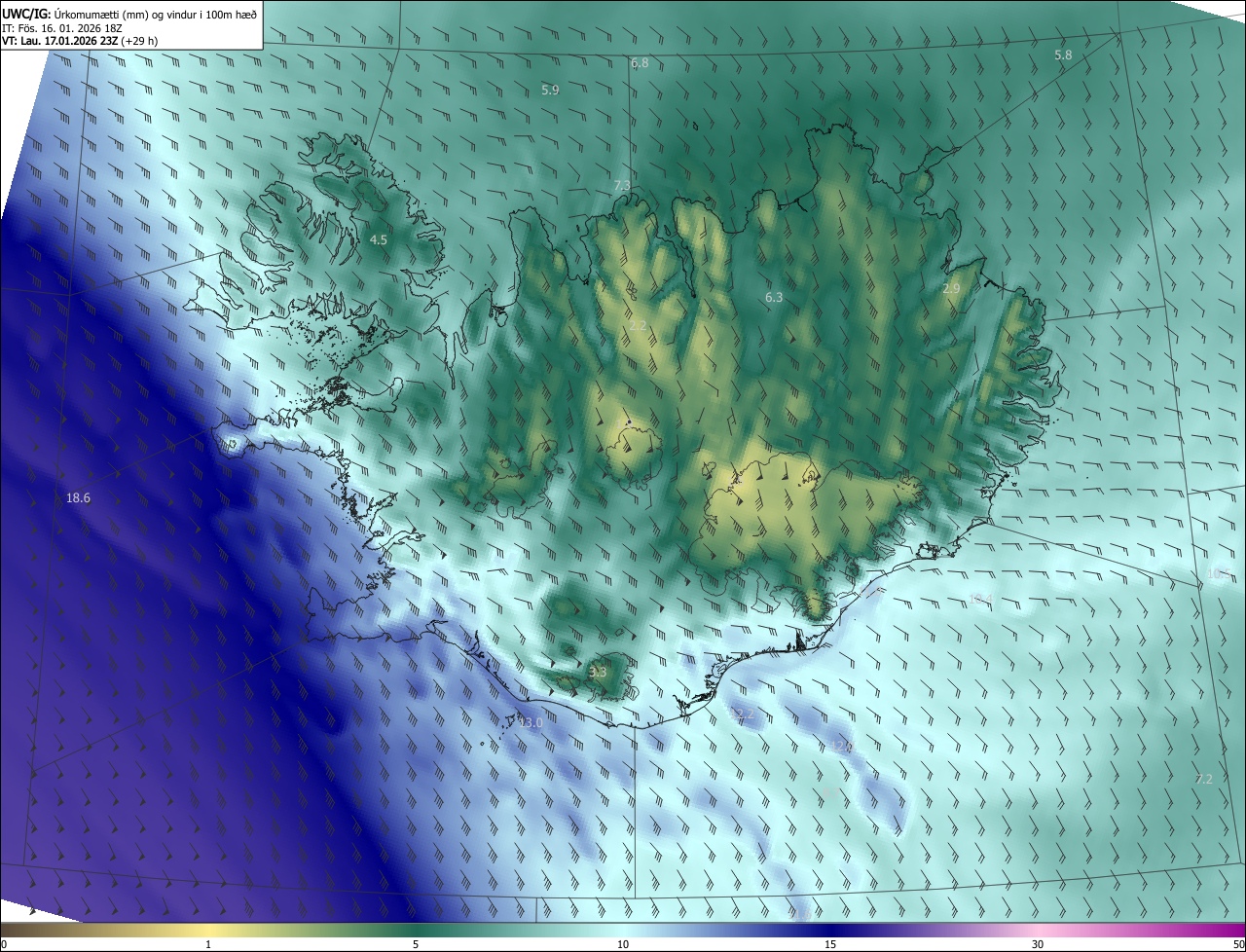This screenshot has height=952, width=1246.
Task: Click the 1 tick label on the color scale
Action: click(209, 945)
